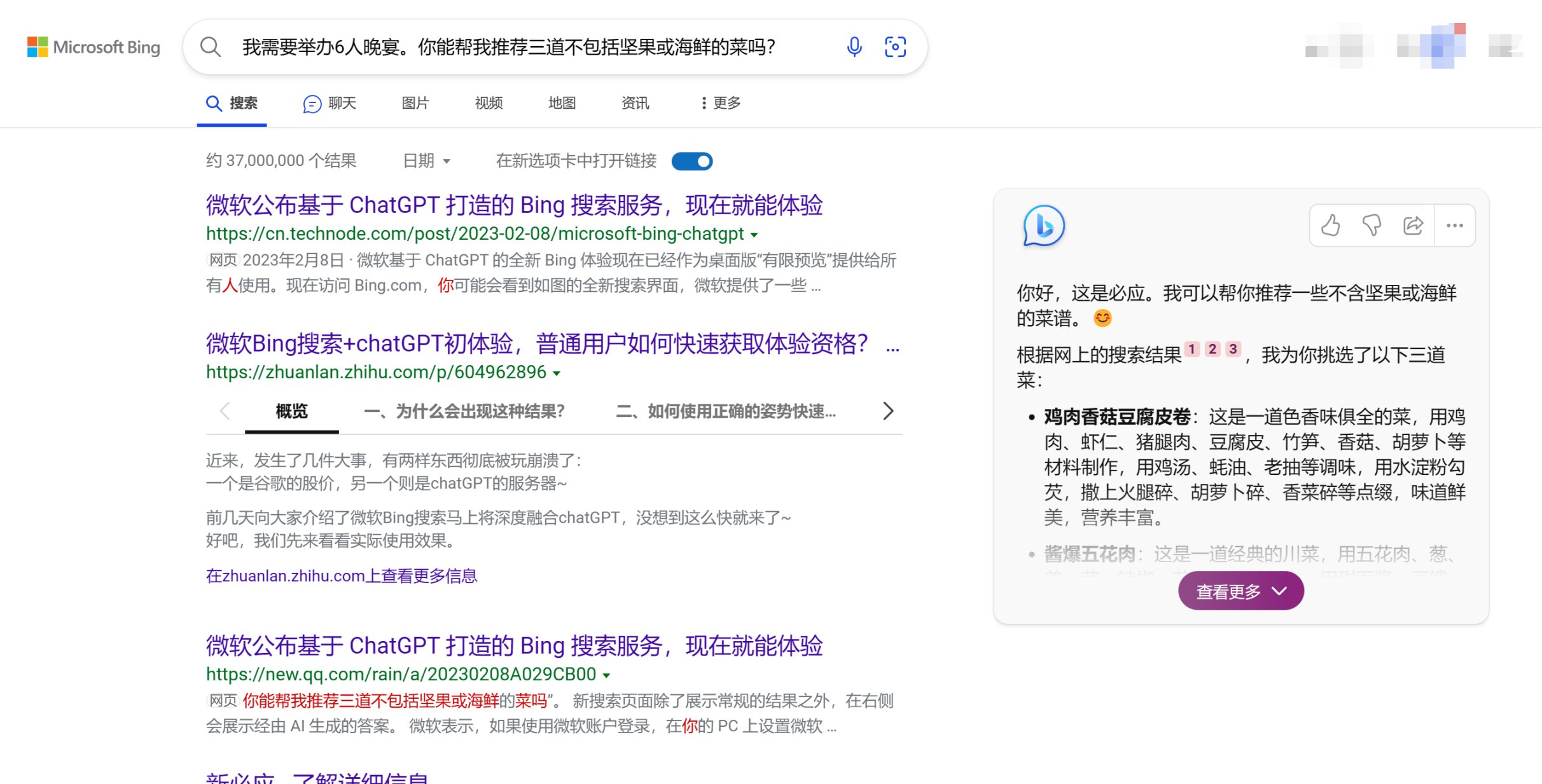Image resolution: width=1542 pixels, height=784 pixels.
Task: Open more options ellipsis in answer card
Action: click(1455, 225)
